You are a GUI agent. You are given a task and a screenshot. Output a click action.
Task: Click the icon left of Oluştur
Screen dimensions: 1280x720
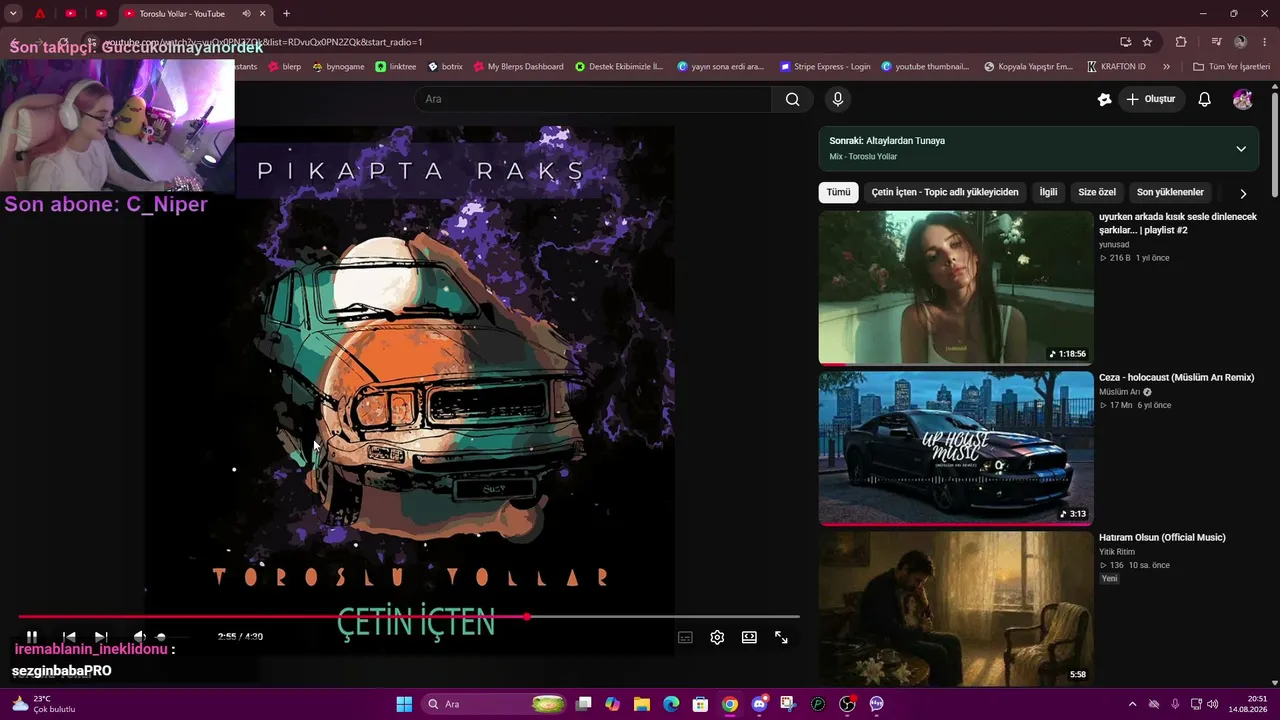(x=1104, y=99)
